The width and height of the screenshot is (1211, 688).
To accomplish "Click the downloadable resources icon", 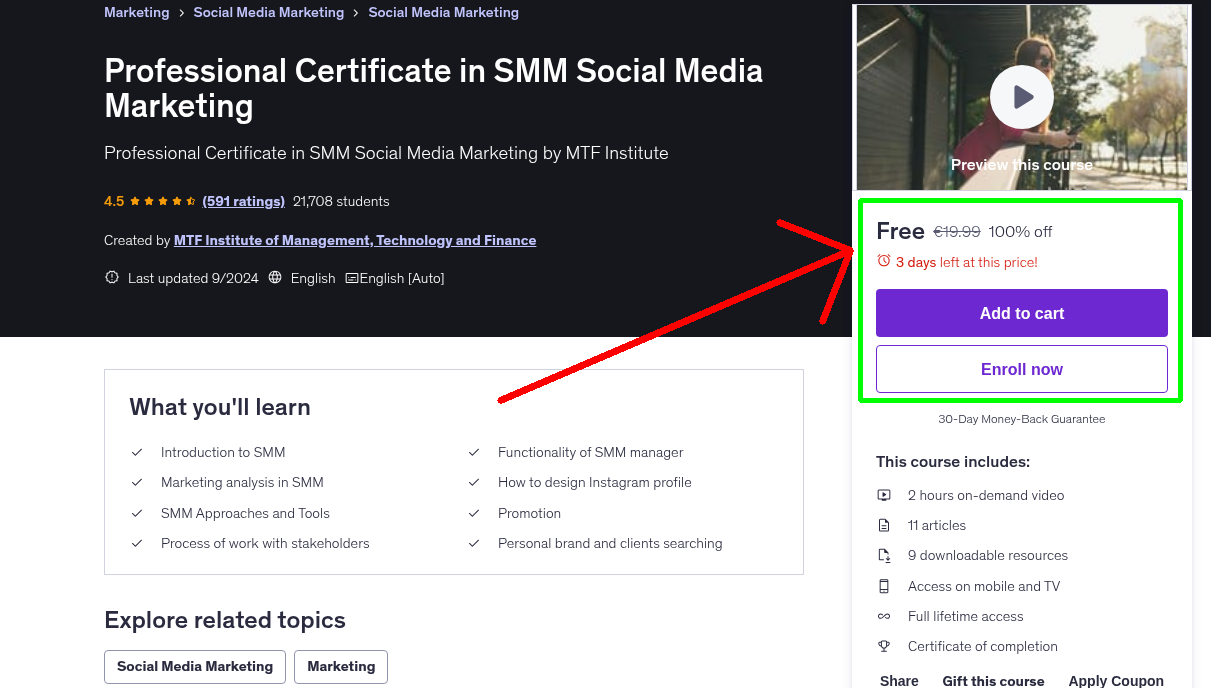I will 884,555.
